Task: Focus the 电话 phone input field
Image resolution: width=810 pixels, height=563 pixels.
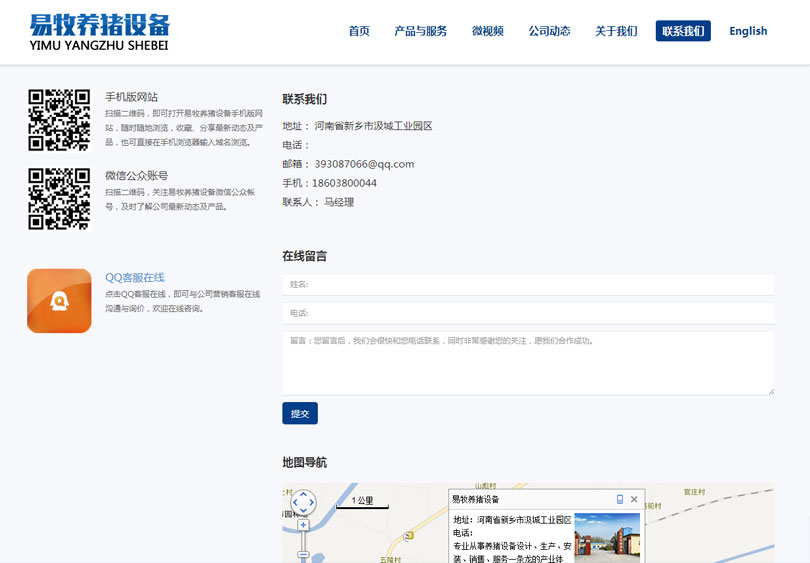Action: tap(528, 313)
